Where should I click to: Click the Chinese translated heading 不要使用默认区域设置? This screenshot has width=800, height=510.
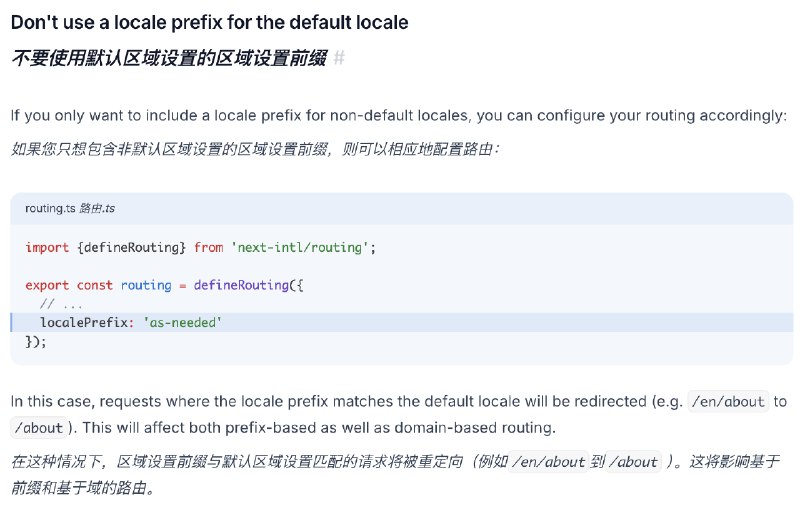(x=169, y=58)
